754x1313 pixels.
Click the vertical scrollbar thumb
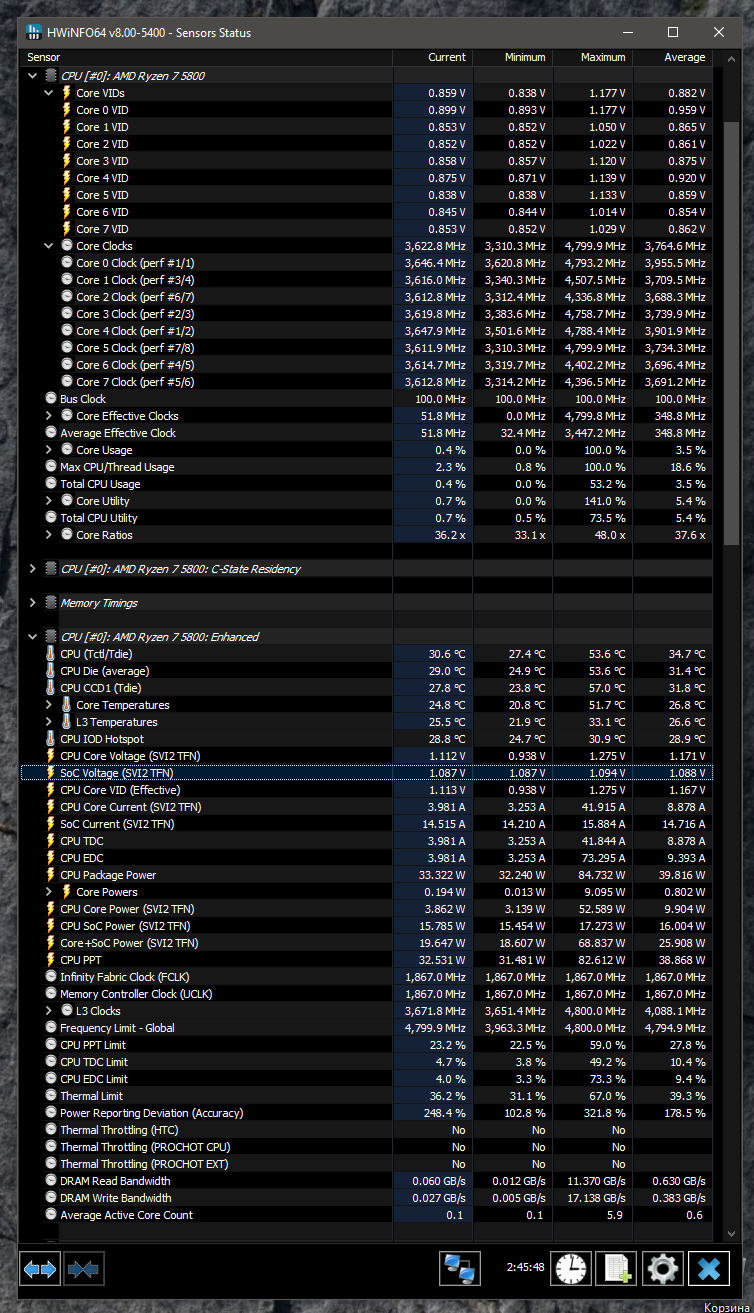coord(731,333)
